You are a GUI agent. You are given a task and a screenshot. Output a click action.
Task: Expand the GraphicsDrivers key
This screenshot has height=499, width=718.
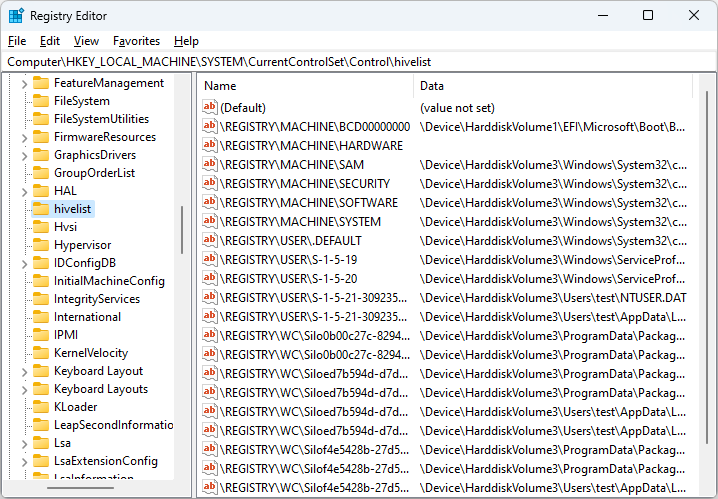tap(24, 155)
